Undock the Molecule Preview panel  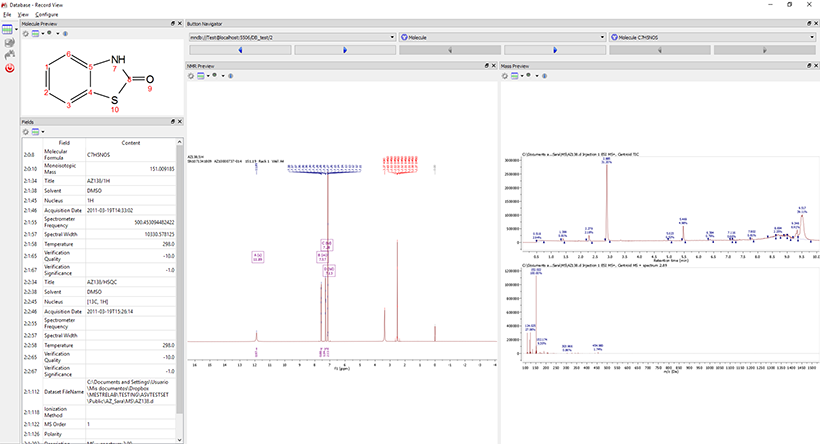pyautogui.click(x=171, y=22)
